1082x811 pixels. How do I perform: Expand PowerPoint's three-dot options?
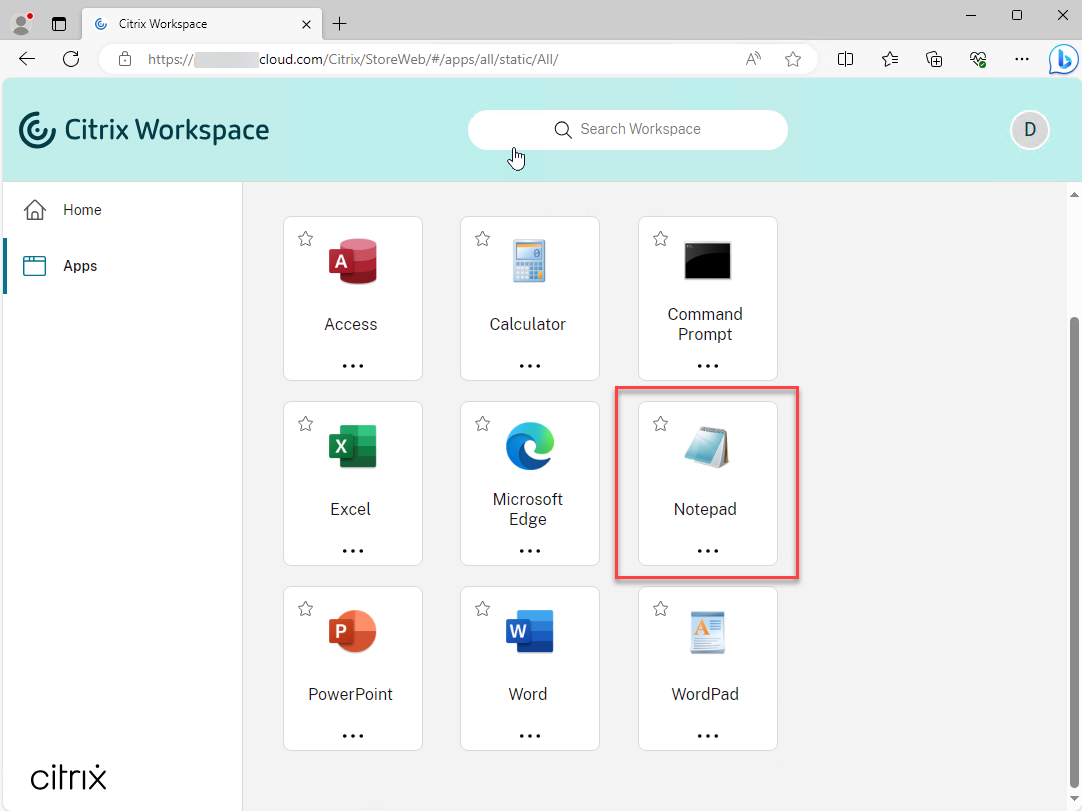353,736
